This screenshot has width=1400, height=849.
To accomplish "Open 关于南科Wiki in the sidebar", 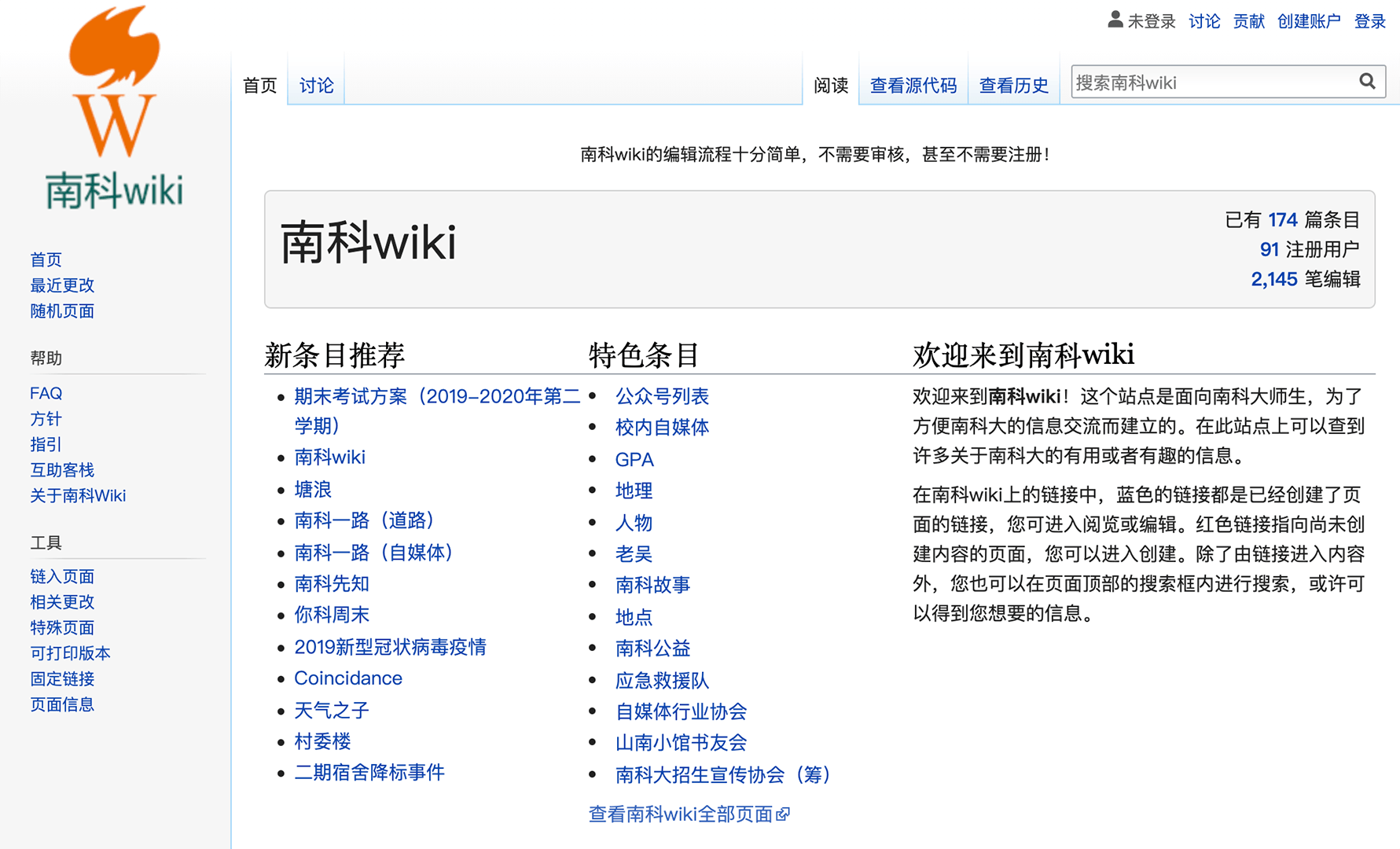I will [77, 495].
